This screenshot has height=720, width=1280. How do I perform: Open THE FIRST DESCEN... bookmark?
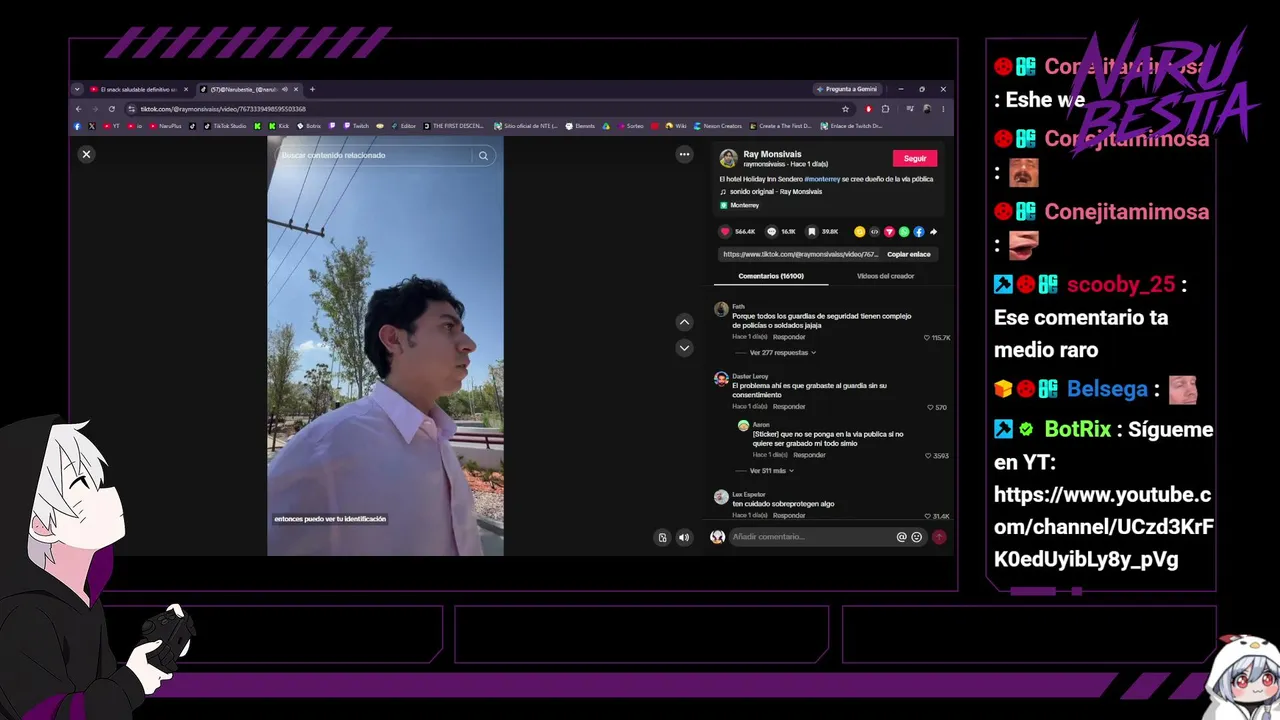point(454,126)
